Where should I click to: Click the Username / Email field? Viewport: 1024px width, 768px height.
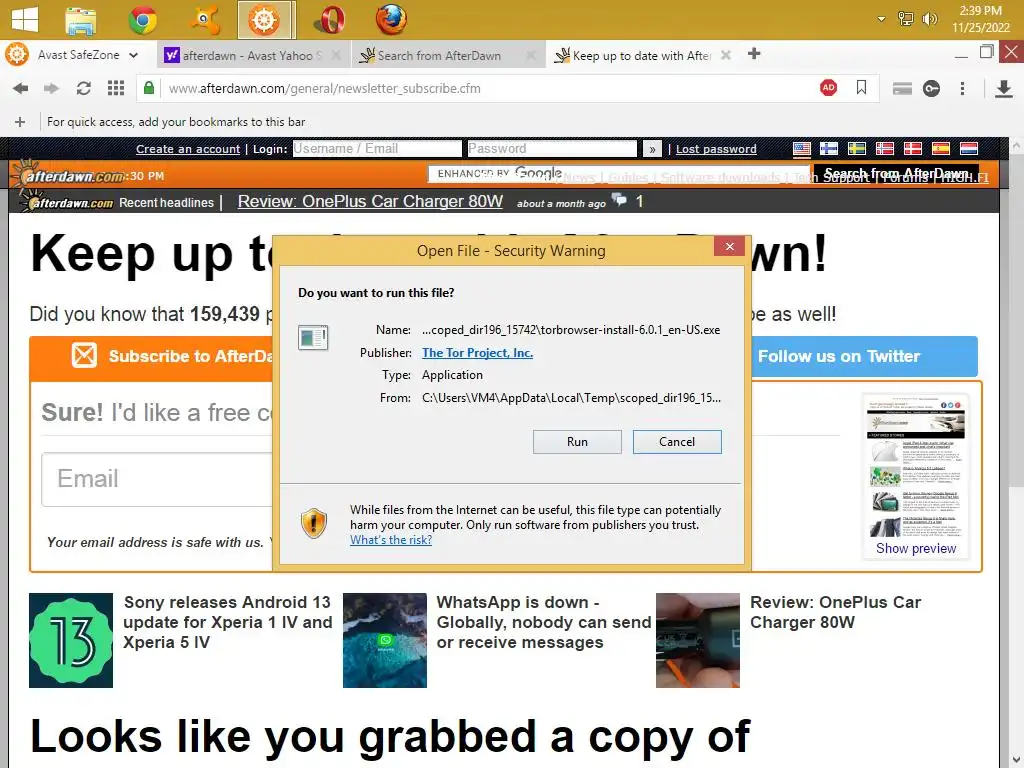pyautogui.click(x=377, y=148)
